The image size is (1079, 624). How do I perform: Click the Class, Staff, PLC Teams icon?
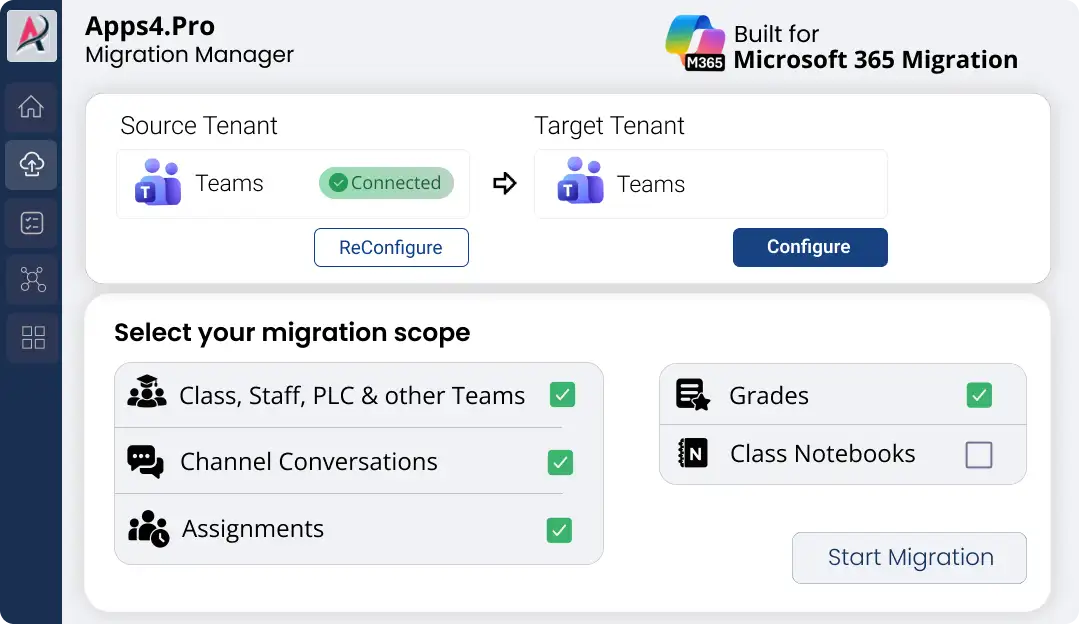[x=147, y=392]
